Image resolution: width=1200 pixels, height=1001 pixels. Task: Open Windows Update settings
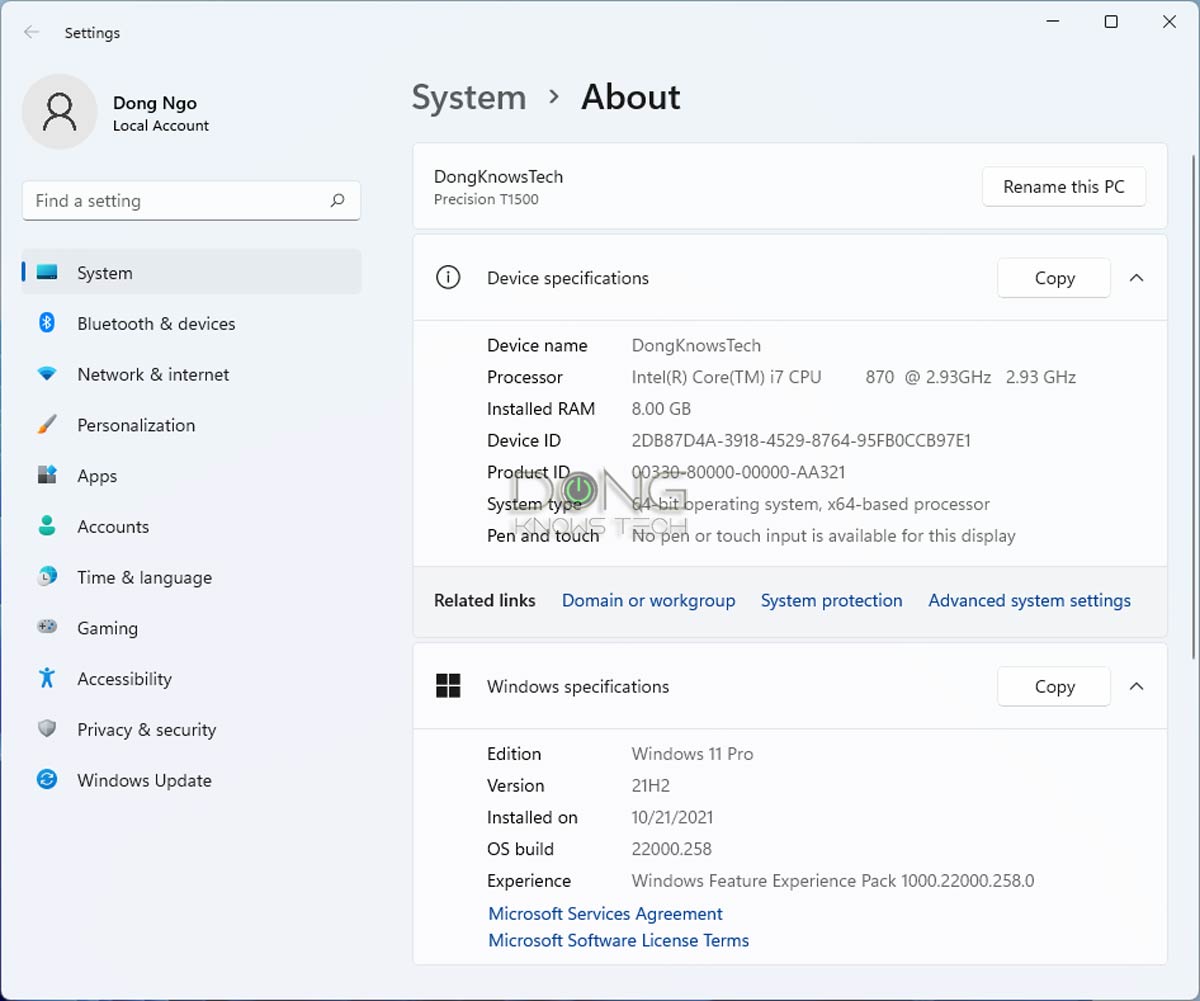coord(191,780)
